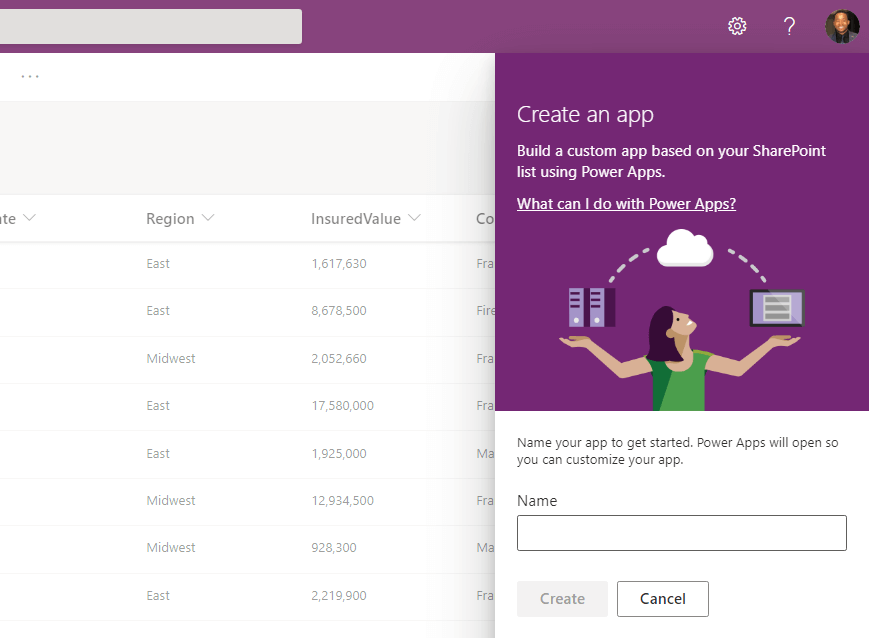Open the settings gear icon

coord(737,26)
